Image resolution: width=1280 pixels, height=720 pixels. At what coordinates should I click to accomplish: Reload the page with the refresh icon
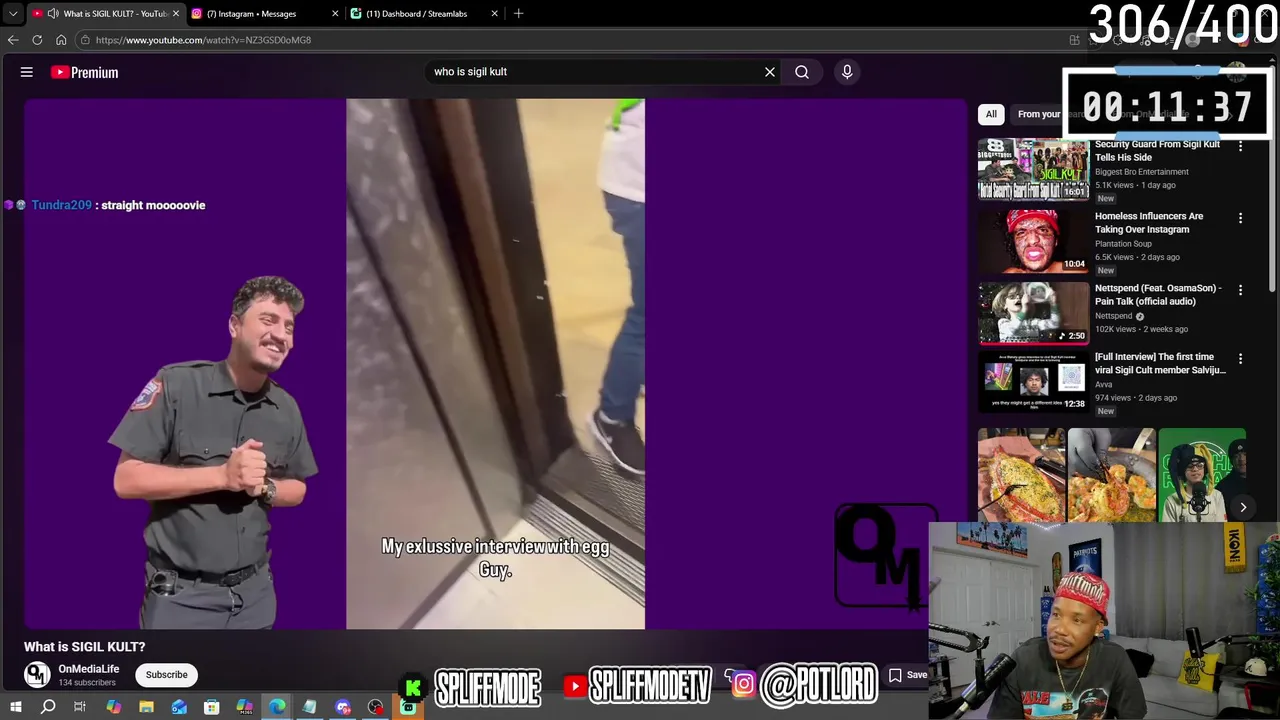(x=37, y=40)
